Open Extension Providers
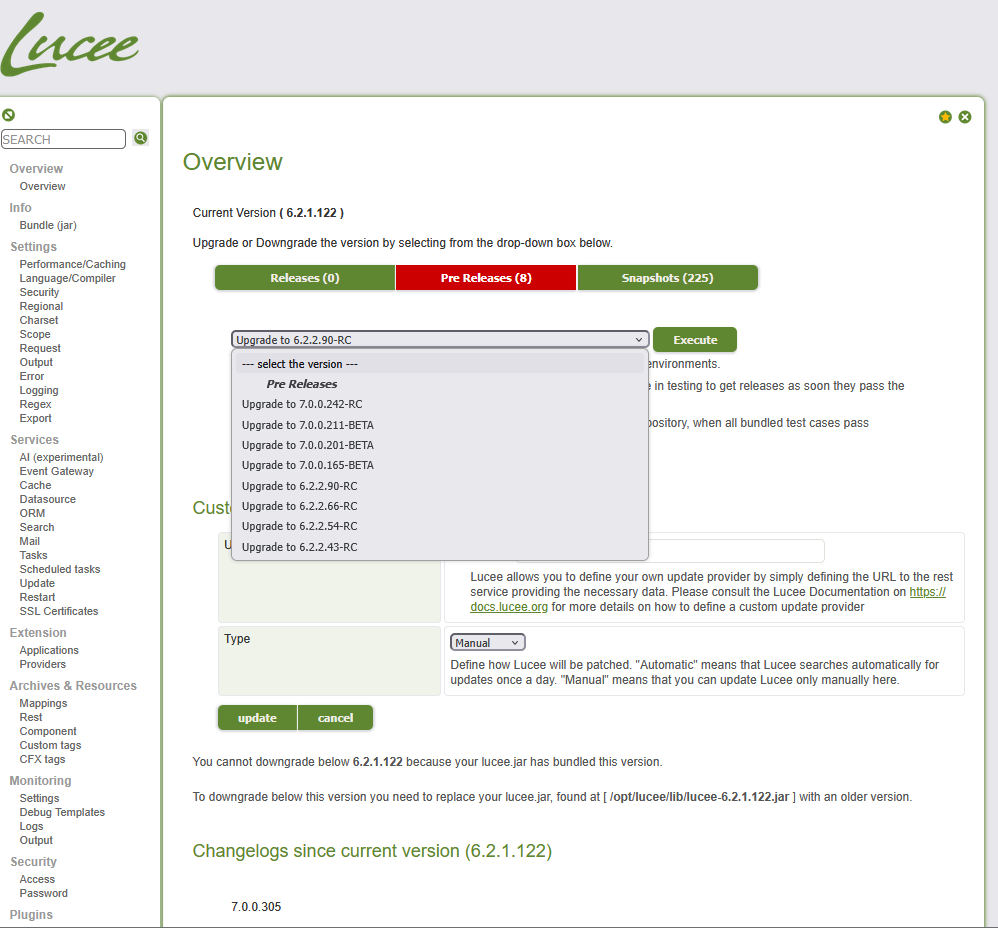The height and width of the screenshot is (928, 998). pyautogui.click(x=42, y=664)
